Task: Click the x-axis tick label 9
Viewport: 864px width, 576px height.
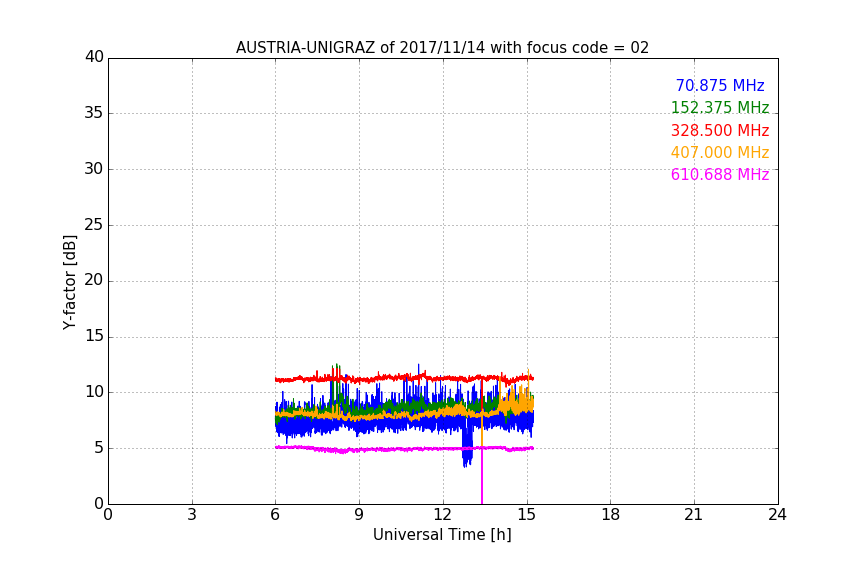Action: (x=359, y=515)
